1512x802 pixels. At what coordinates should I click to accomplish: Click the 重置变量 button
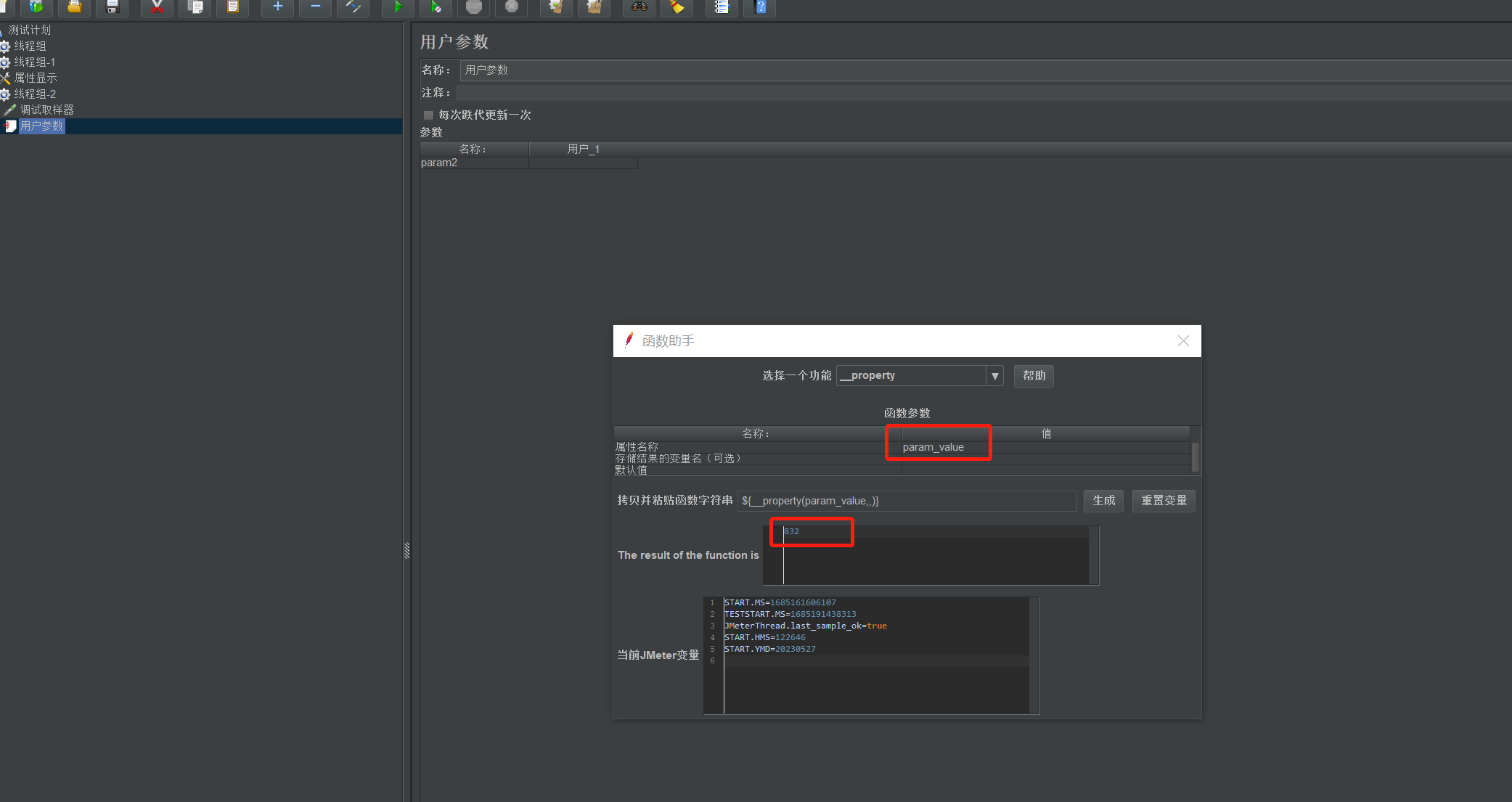(x=1164, y=501)
